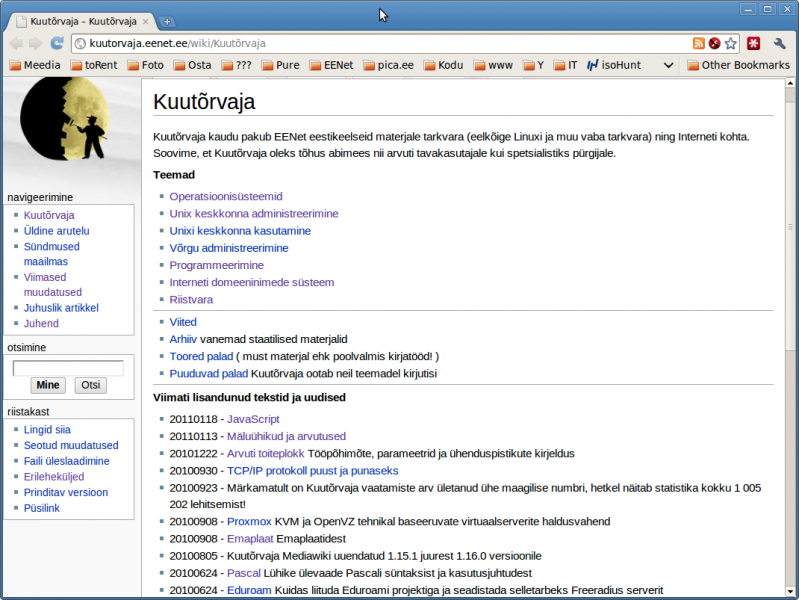Reload the page with the refresh icon

coord(57,43)
